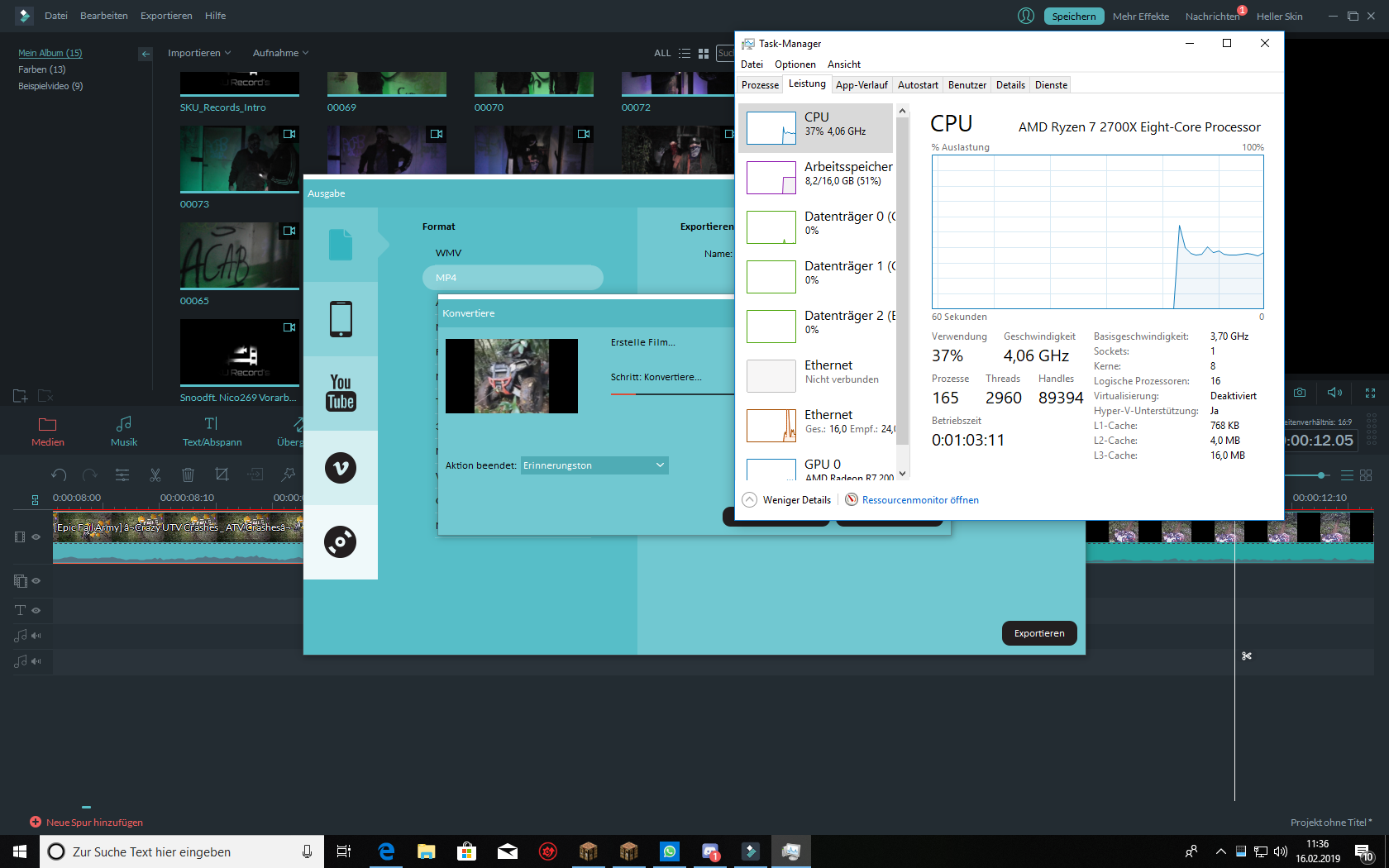Mute the second music track
The image size is (1389, 868).
(36, 661)
